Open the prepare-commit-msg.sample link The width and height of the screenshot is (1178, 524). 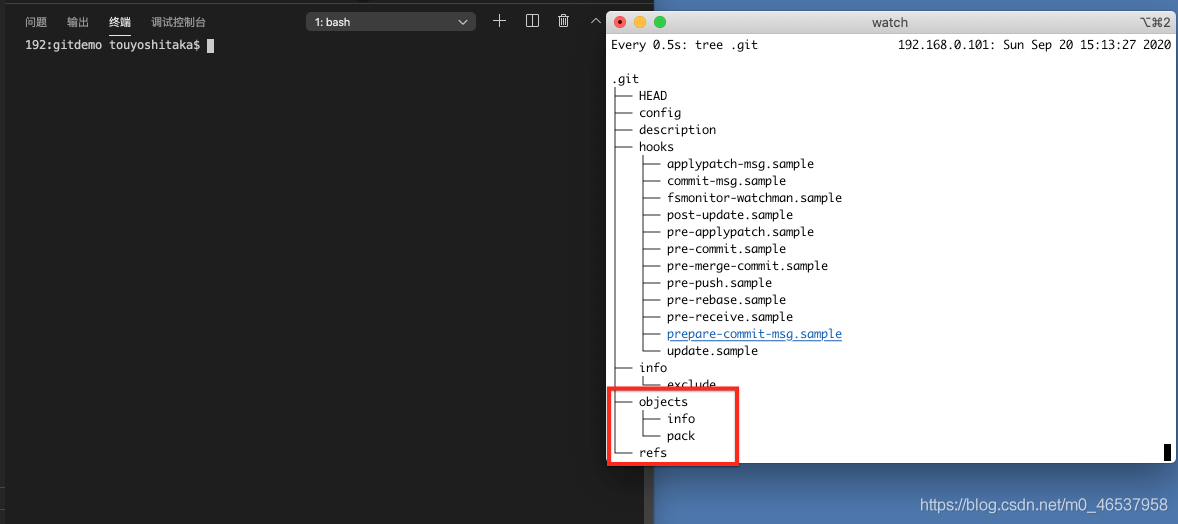click(x=754, y=334)
